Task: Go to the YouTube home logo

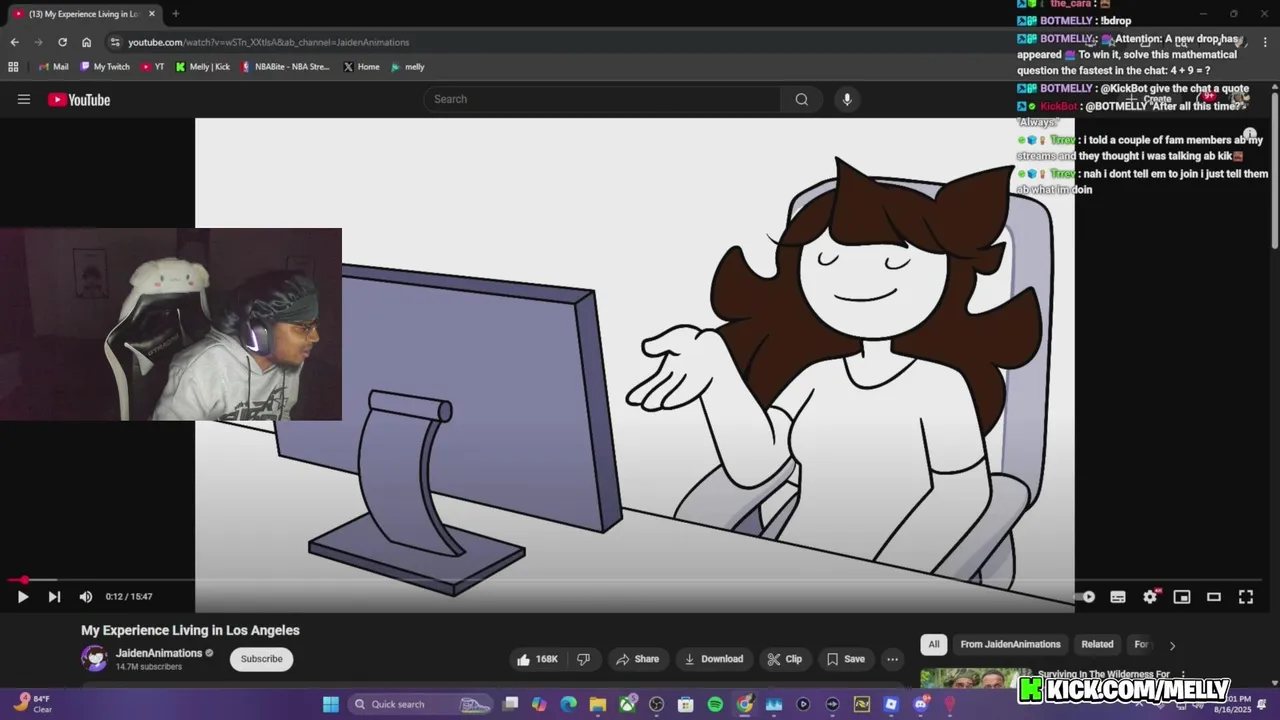Action: point(79,99)
